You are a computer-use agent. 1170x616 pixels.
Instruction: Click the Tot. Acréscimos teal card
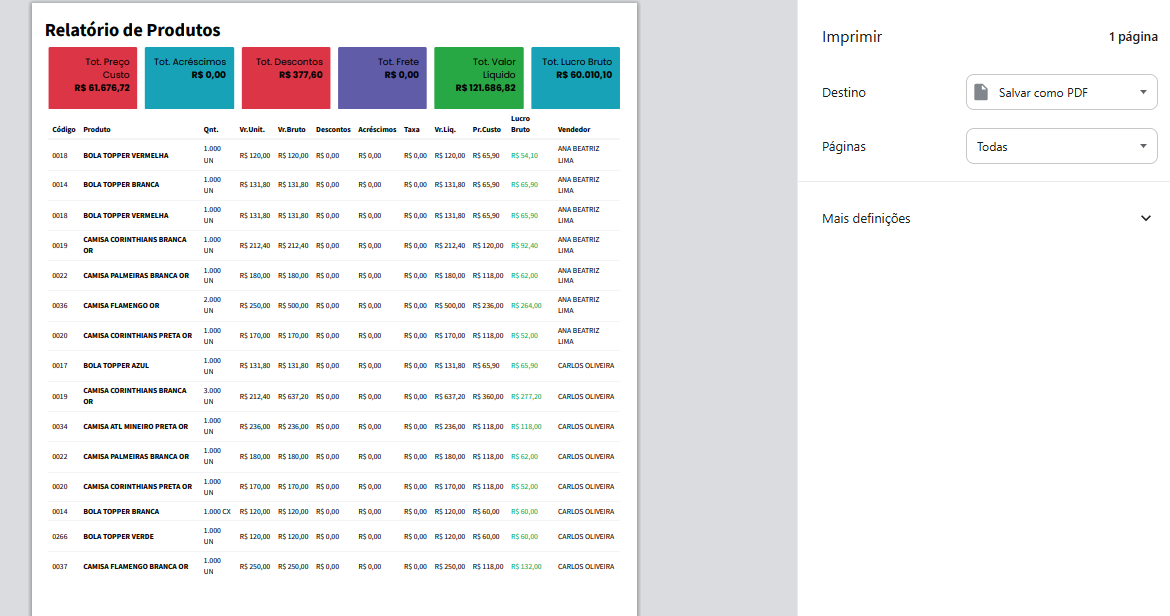[189, 78]
